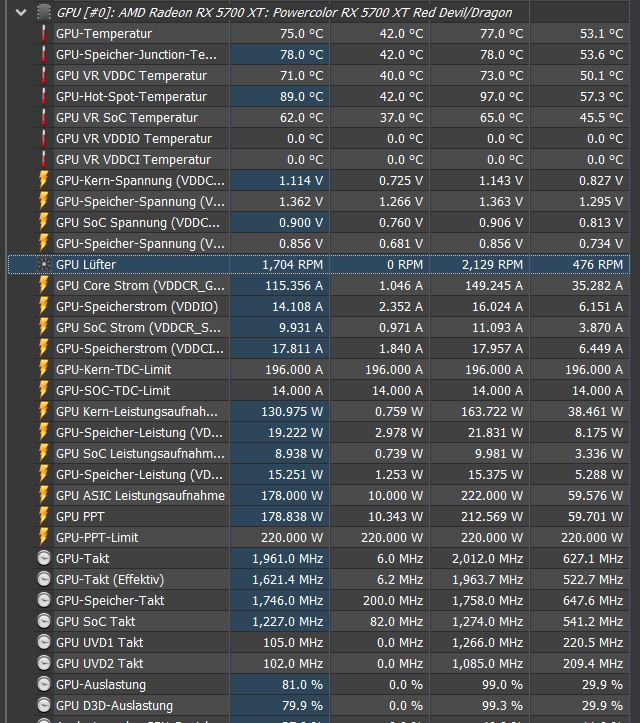This screenshot has height=723, width=640.
Task: Click lightning icon beside GPU-Speicherstrom (VDDIO)
Action: [x=43, y=307]
